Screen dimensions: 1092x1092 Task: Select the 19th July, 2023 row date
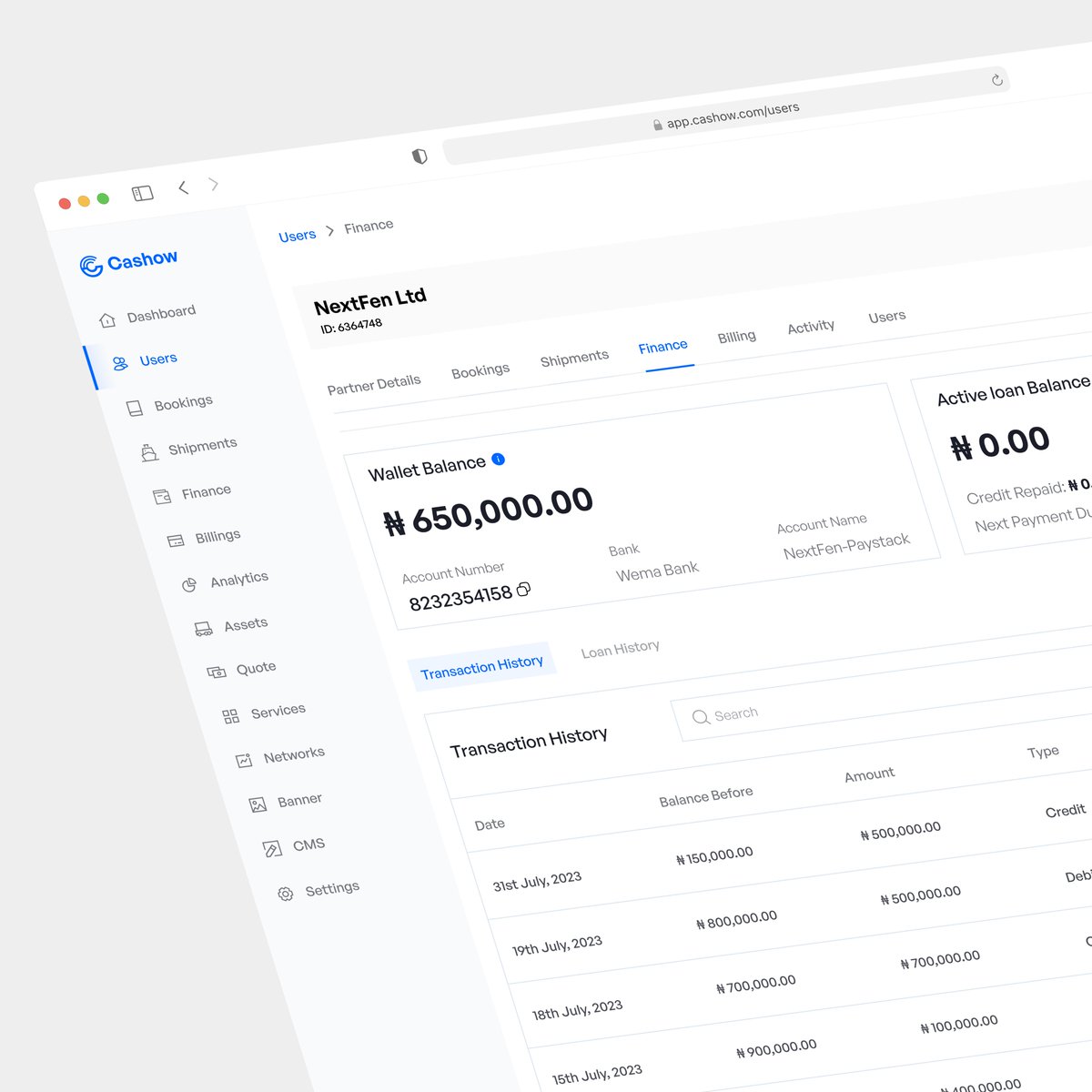(x=557, y=945)
